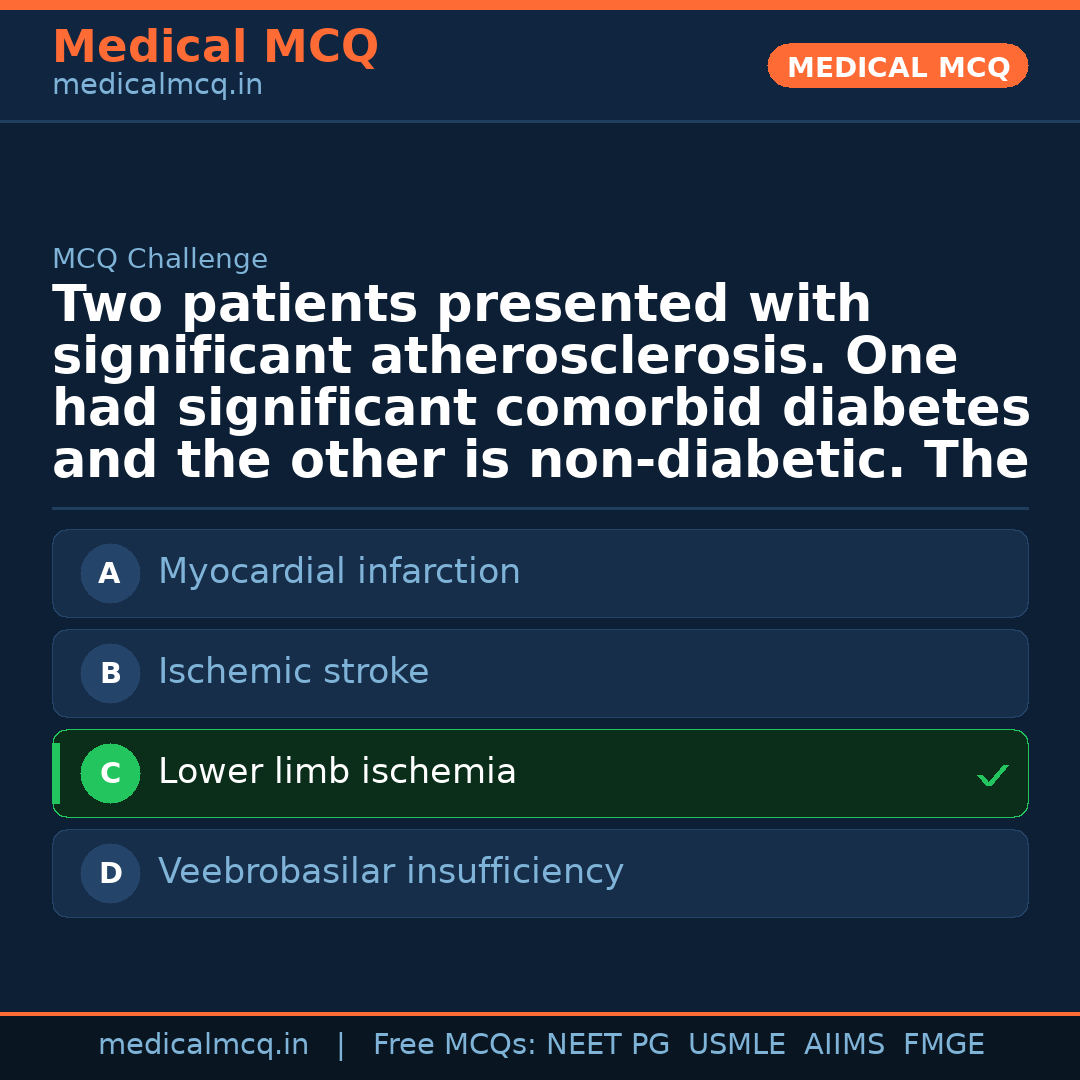Image resolution: width=1080 pixels, height=1080 pixels.
Task: Click the green C option circle
Action: 110,773
